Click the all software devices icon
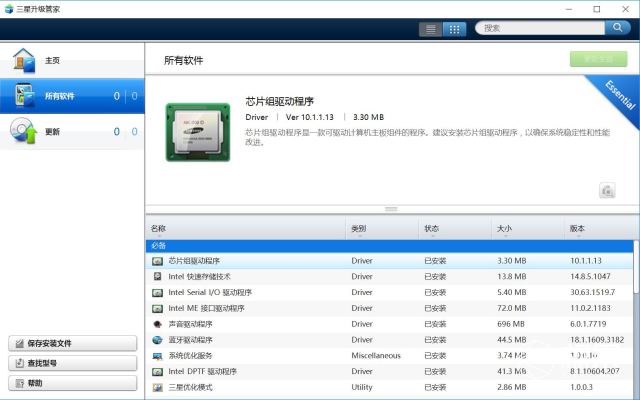 pos(24,95)
